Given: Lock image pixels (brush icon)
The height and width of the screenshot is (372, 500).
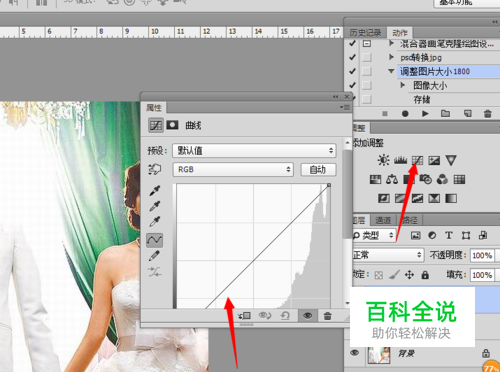Looking at the screenshot, I should pyautogui.click(x=394, y=275).
